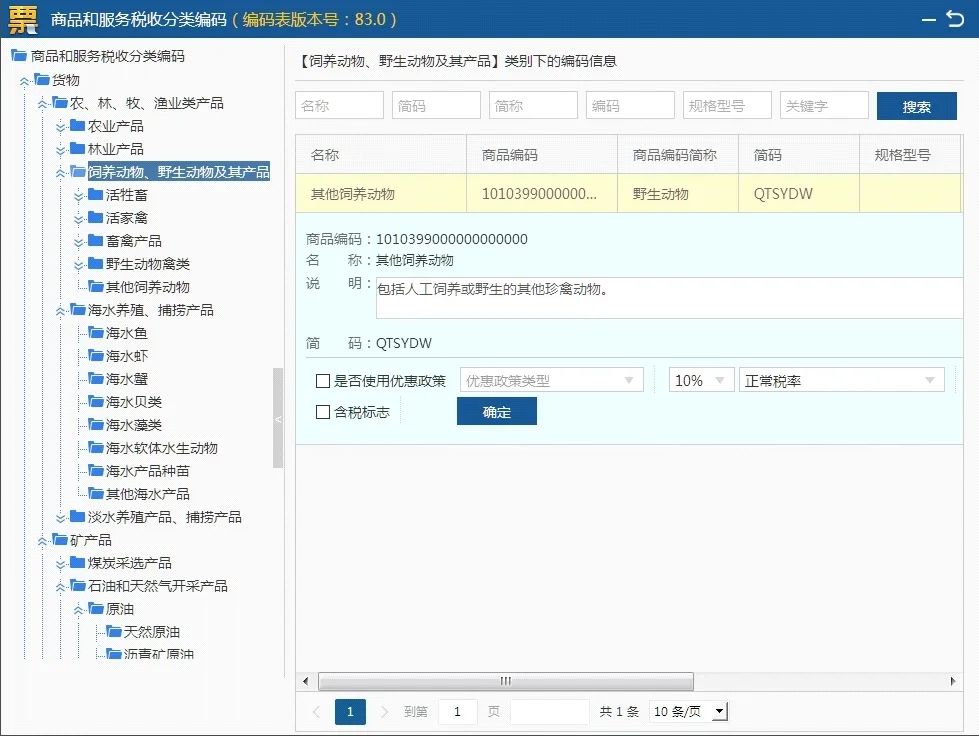This screenshot has width=979, height=736.
Task: Select 野生动物禽类 tree item
Action: click(147, 263)
